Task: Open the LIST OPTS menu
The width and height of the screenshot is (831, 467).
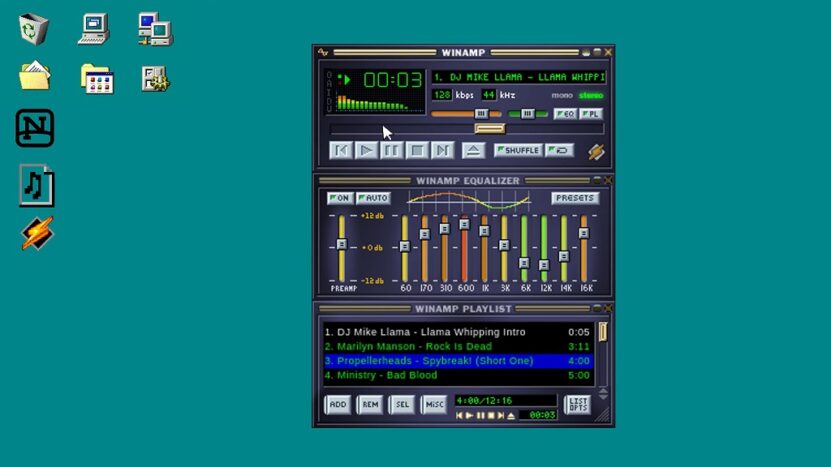Action: 578,404
